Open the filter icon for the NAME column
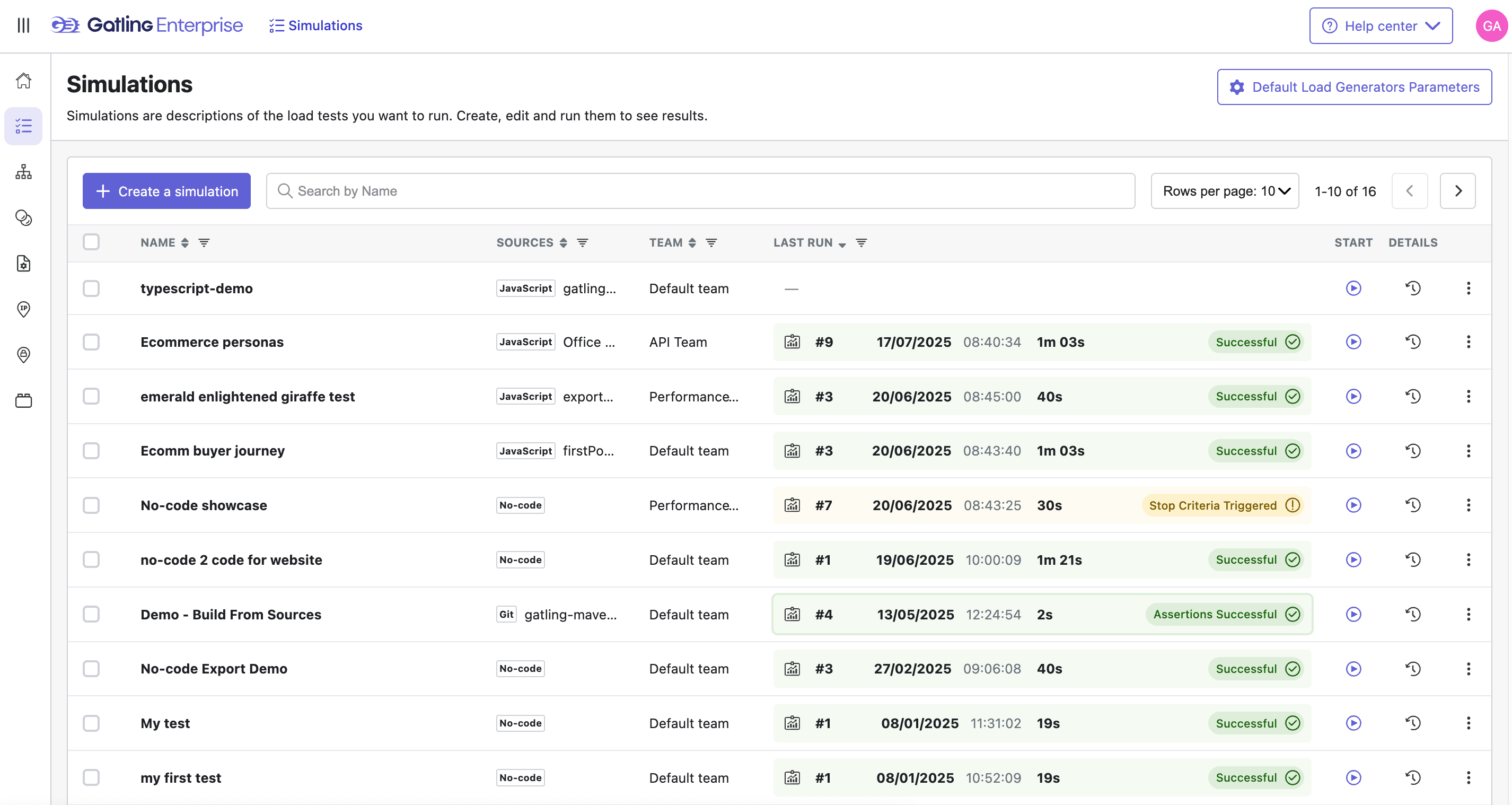This screenshot has height=805, width=1512. tap(204, 242)
